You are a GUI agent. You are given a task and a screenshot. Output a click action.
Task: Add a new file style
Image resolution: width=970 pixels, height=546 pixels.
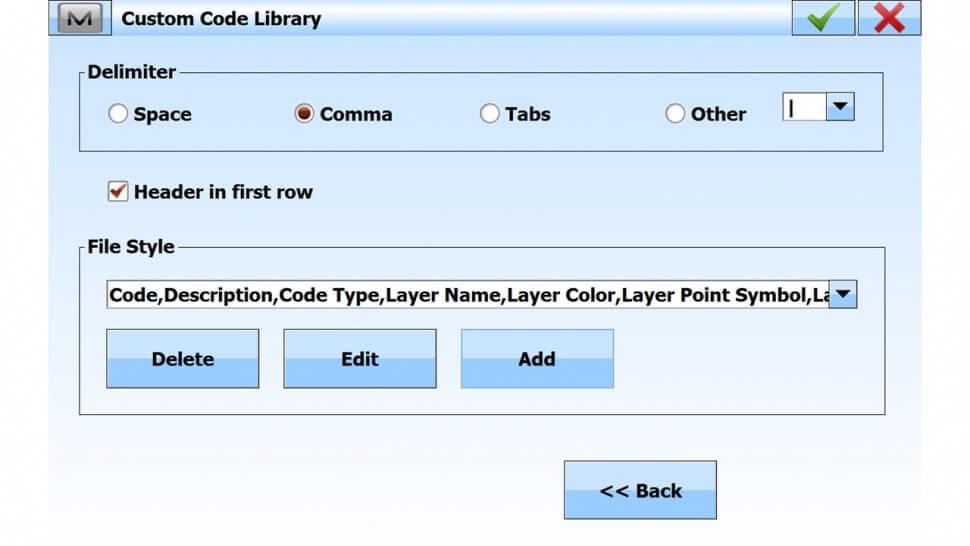tap(537, 359)
